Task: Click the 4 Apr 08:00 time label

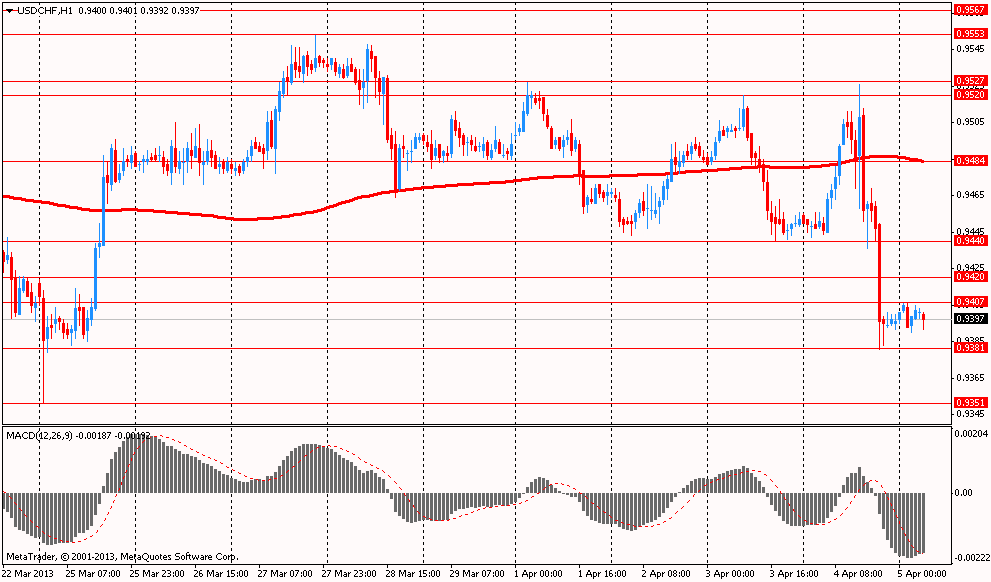Action: [x=858, y=574]
